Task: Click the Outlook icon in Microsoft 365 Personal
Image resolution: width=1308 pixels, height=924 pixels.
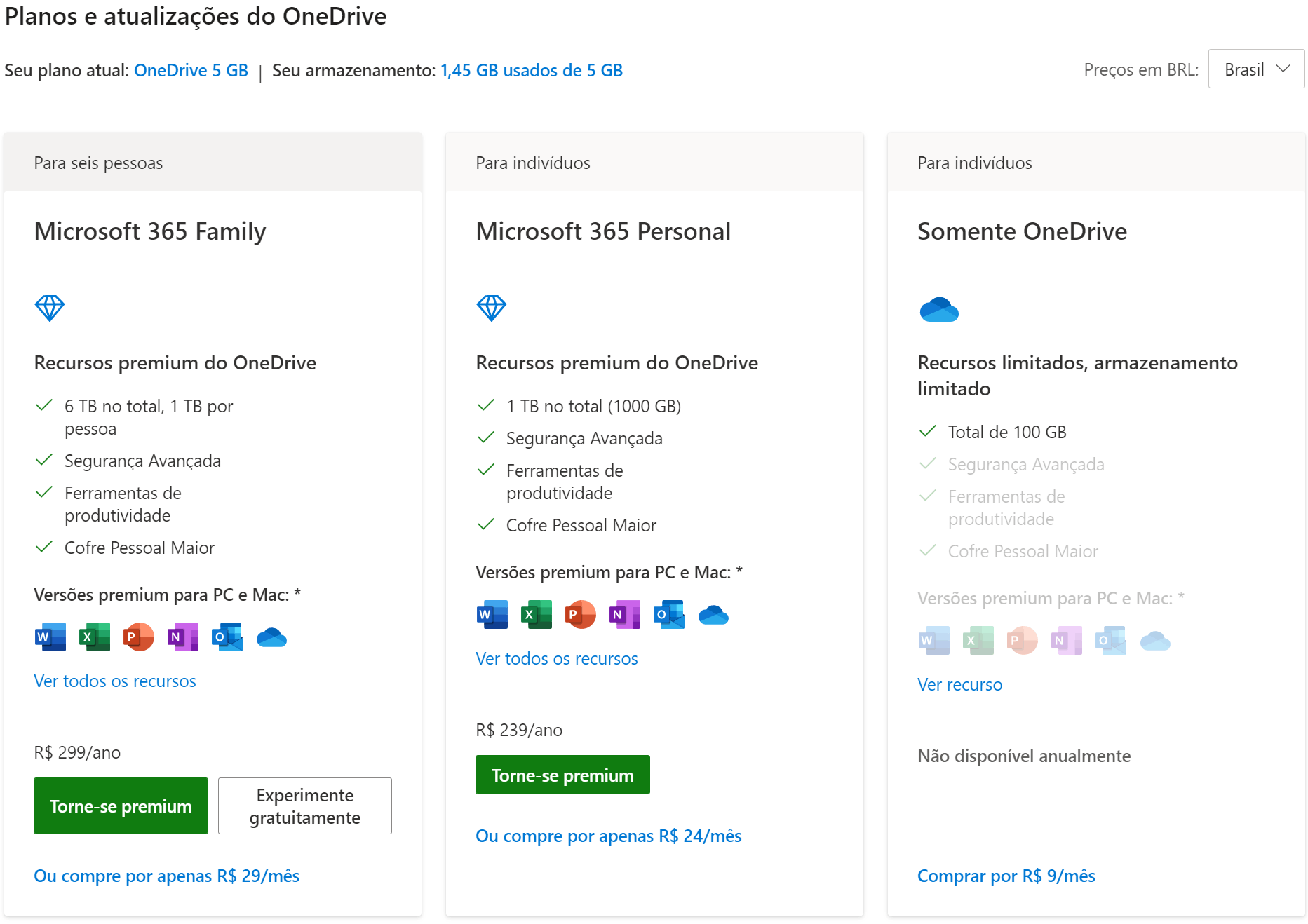Action: tap(669, 615)
